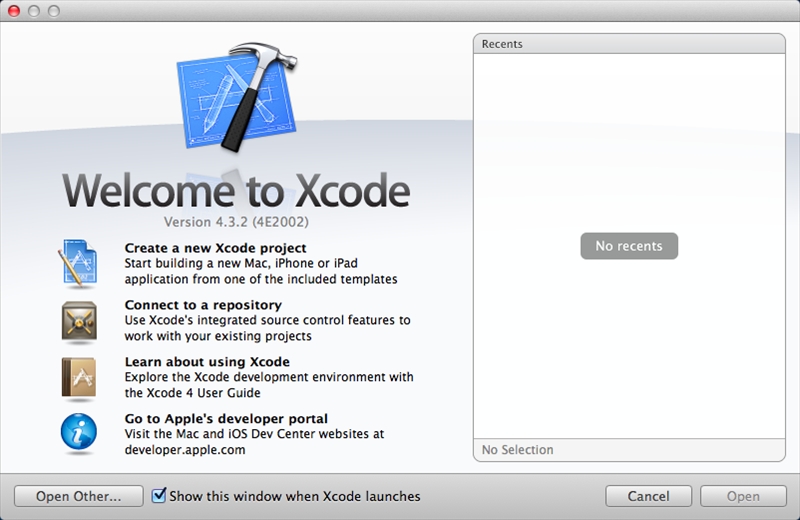Click the Xcode hammer and blueprint logo
Image resolution: width=800 pixels, height=520 pixels.
237,97
